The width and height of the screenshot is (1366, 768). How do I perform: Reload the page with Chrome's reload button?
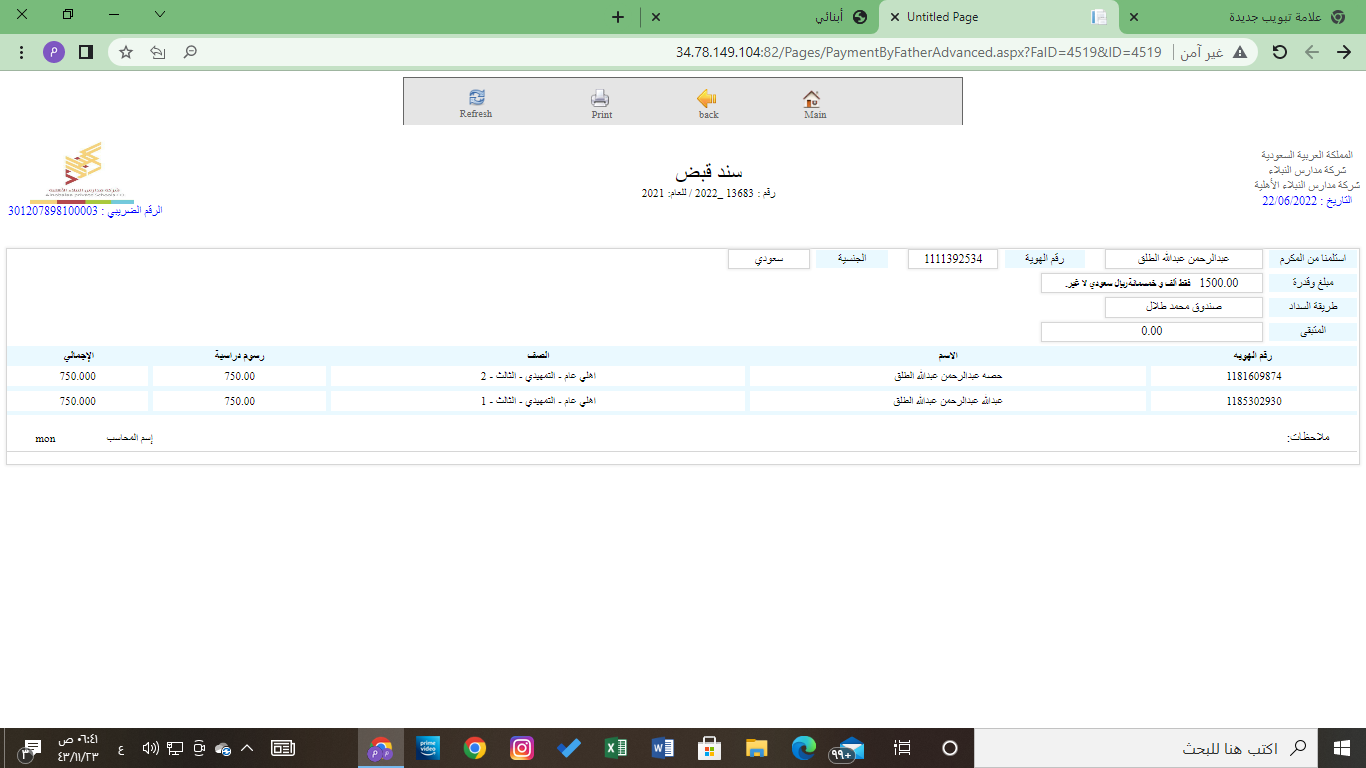point(1279,52)
